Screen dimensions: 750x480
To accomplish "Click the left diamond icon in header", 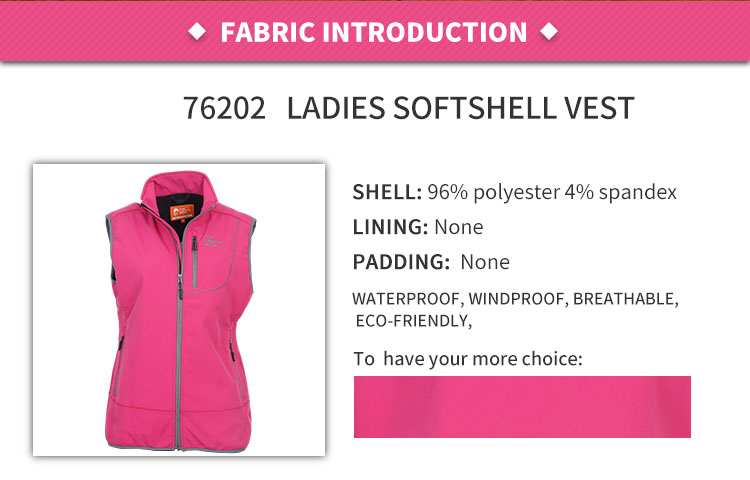I will pos(196,32).
